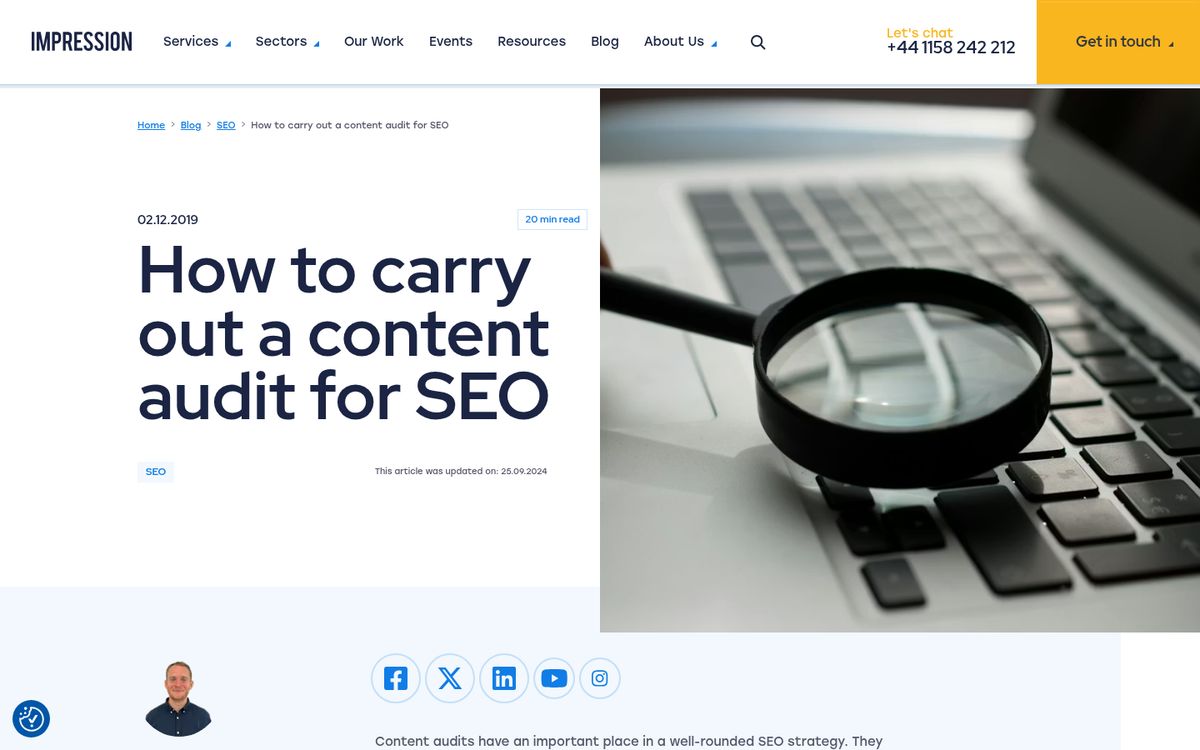Open Resources in the navigation
The height and width of the screenshot is (750, 1200).
click(532, 42)
